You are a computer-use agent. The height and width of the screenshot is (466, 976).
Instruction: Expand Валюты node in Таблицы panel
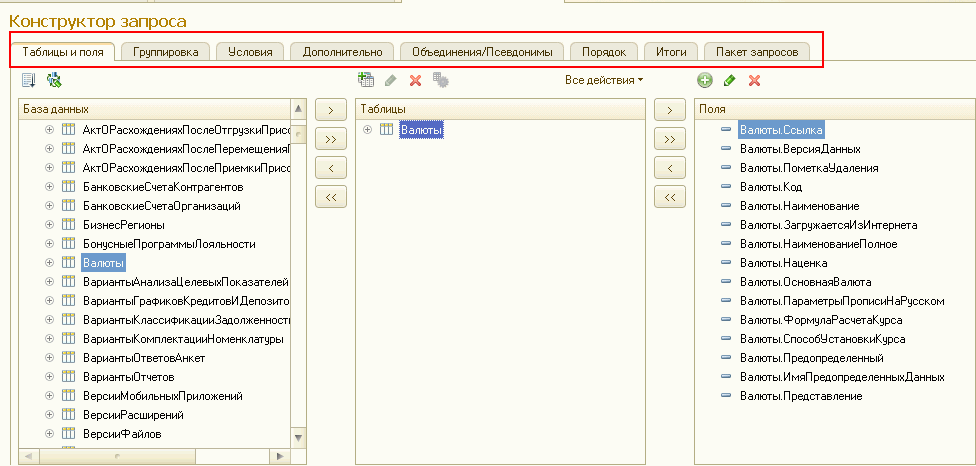tap(367, 129)
